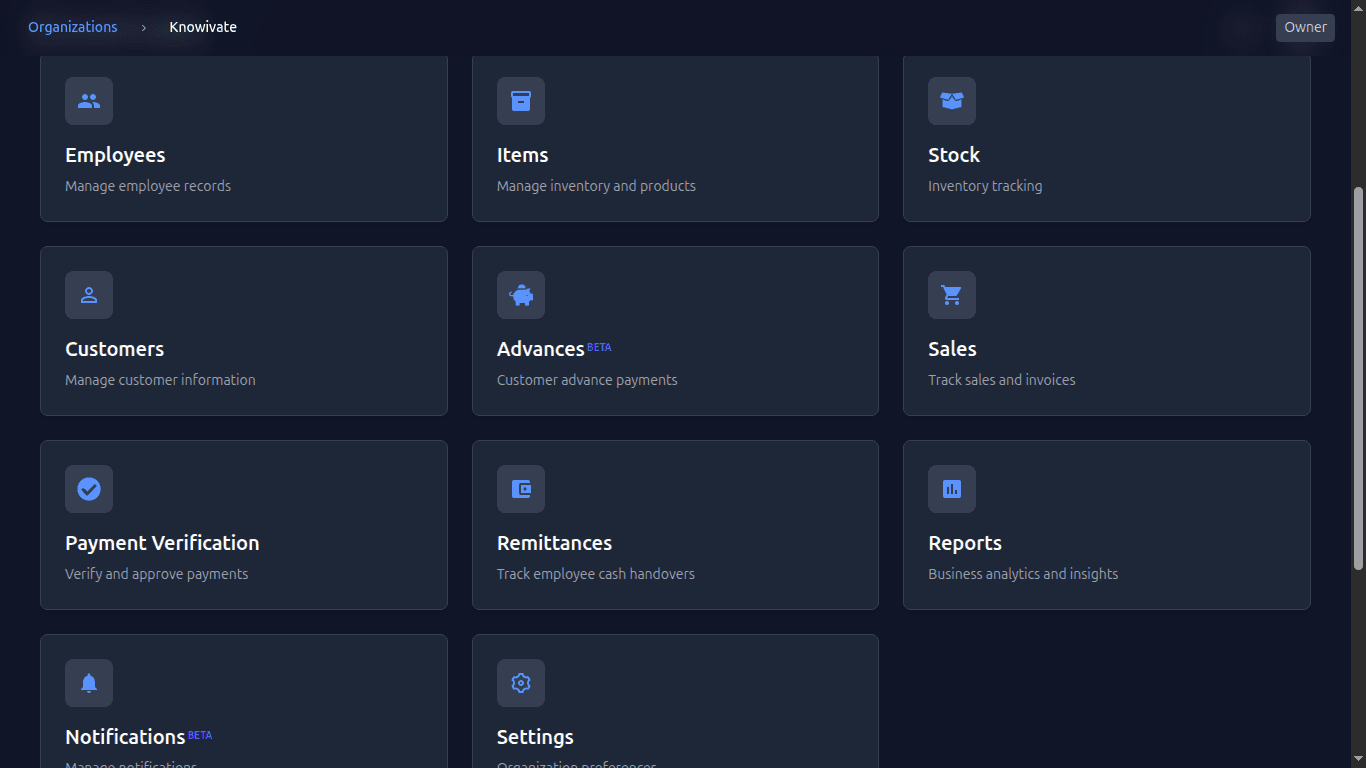Click the Items archive box icon

pyautogui.click(x=521, y=101)
